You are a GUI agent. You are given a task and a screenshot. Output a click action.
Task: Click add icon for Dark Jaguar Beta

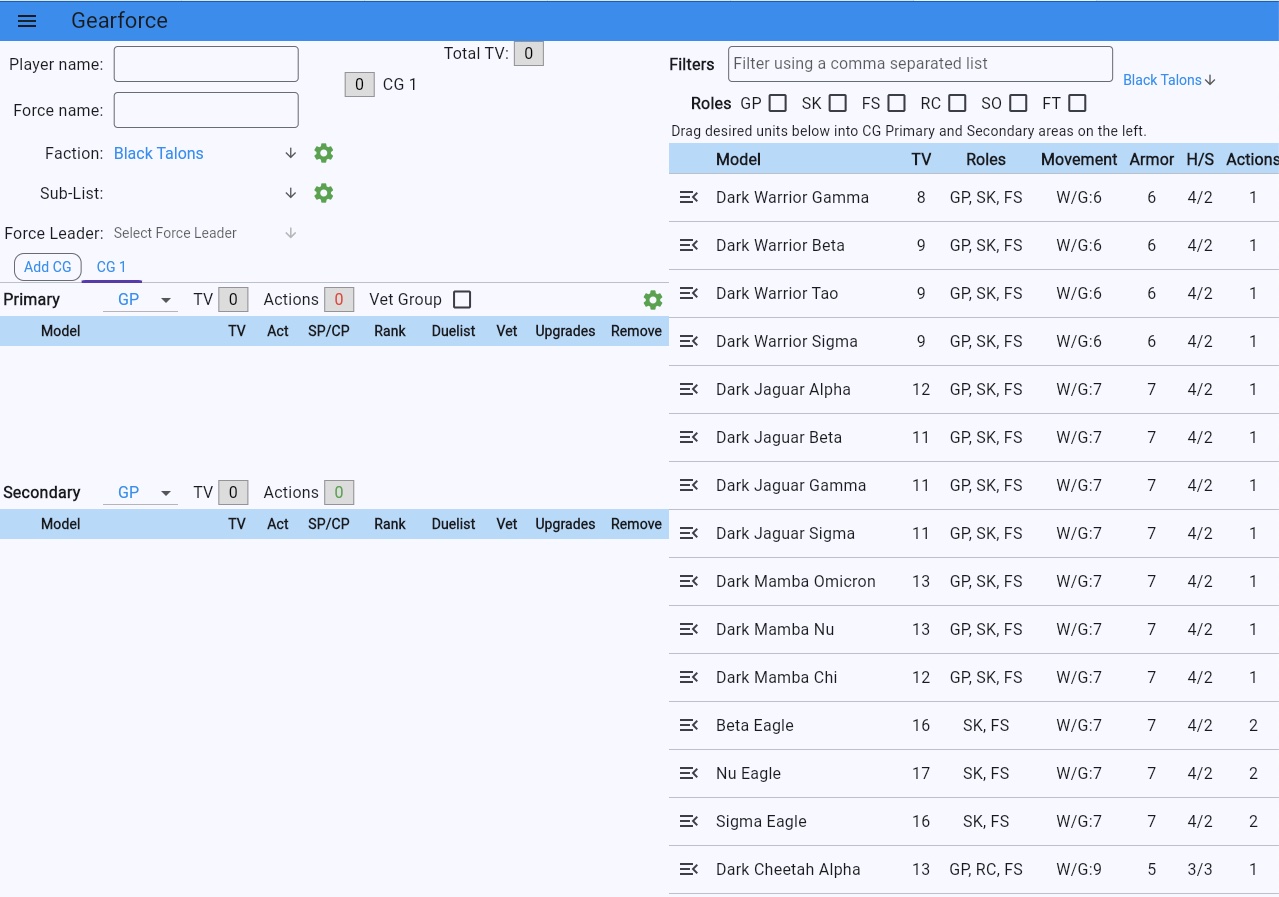[689, 437]
